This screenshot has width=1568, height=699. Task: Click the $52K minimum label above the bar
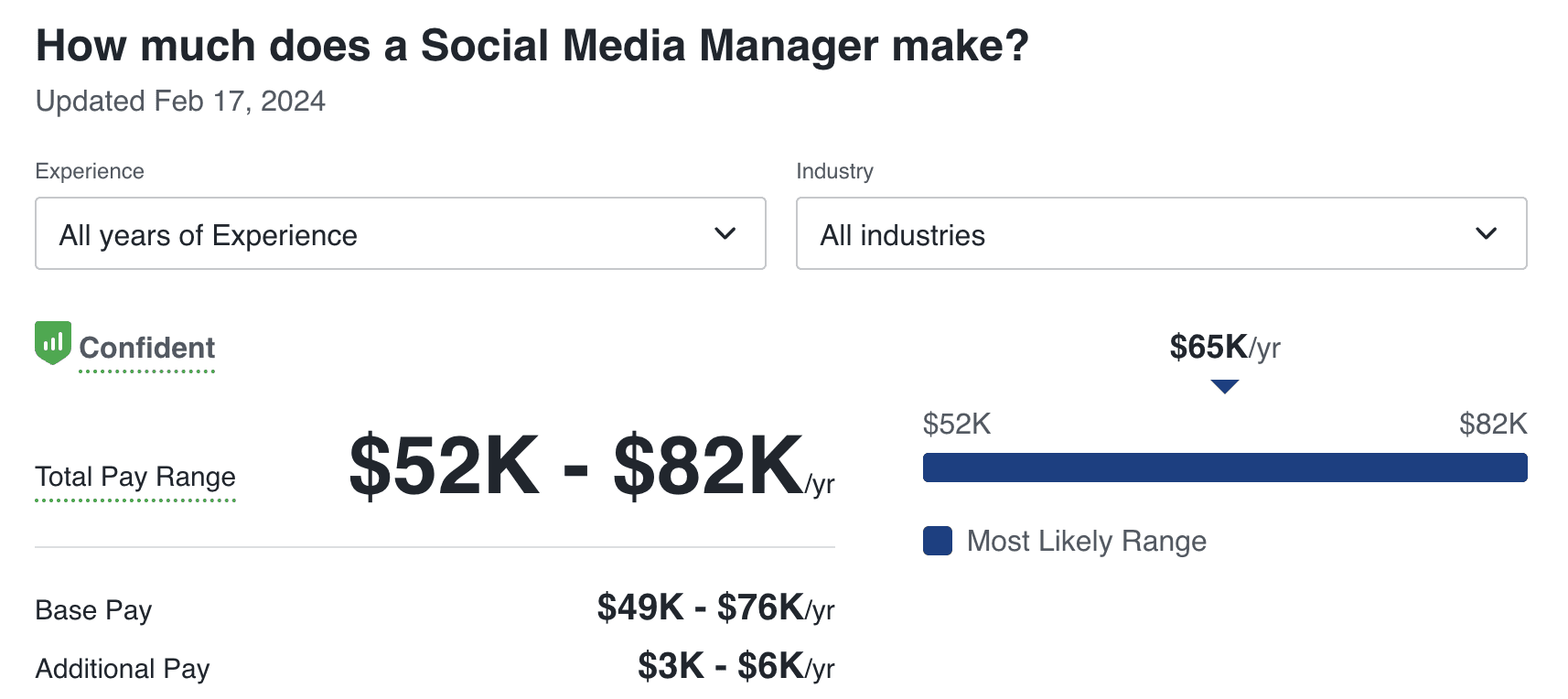pos(957,424)
